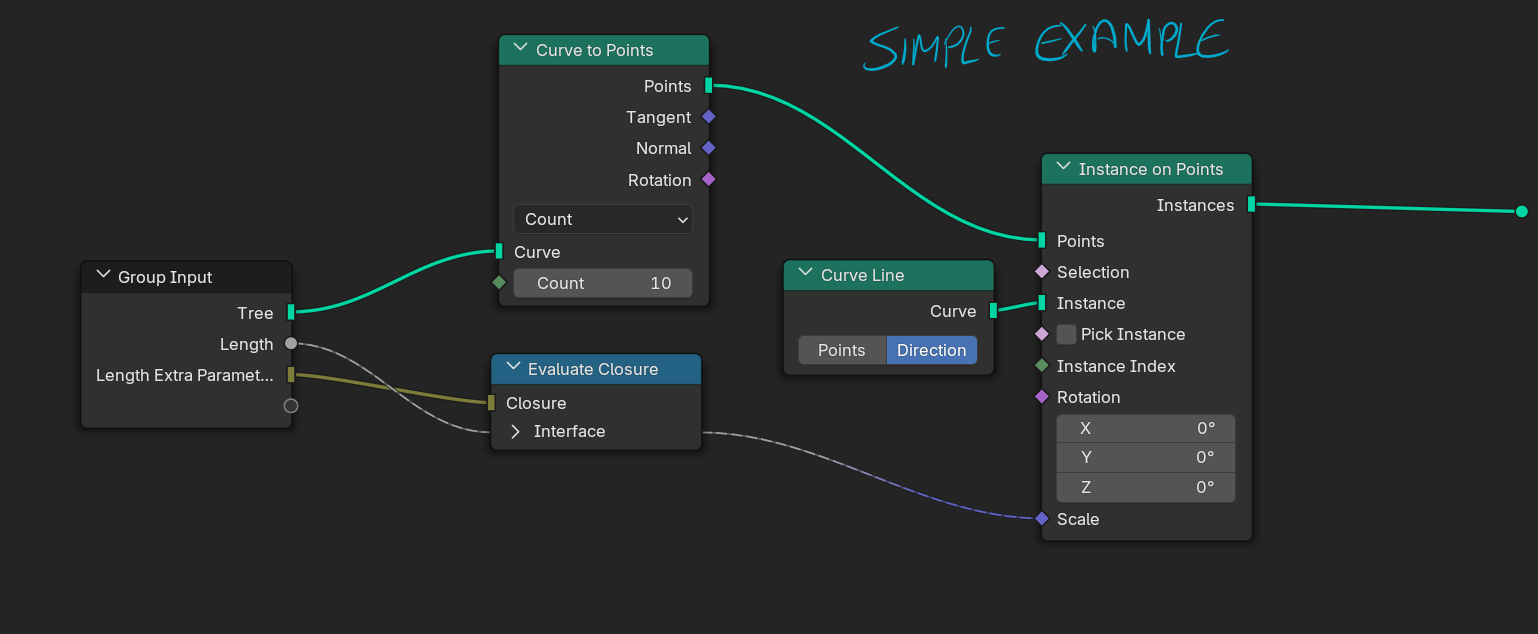Click the Length output socket on Group Input
This screenshot has width=1538, height=634.
291,344
